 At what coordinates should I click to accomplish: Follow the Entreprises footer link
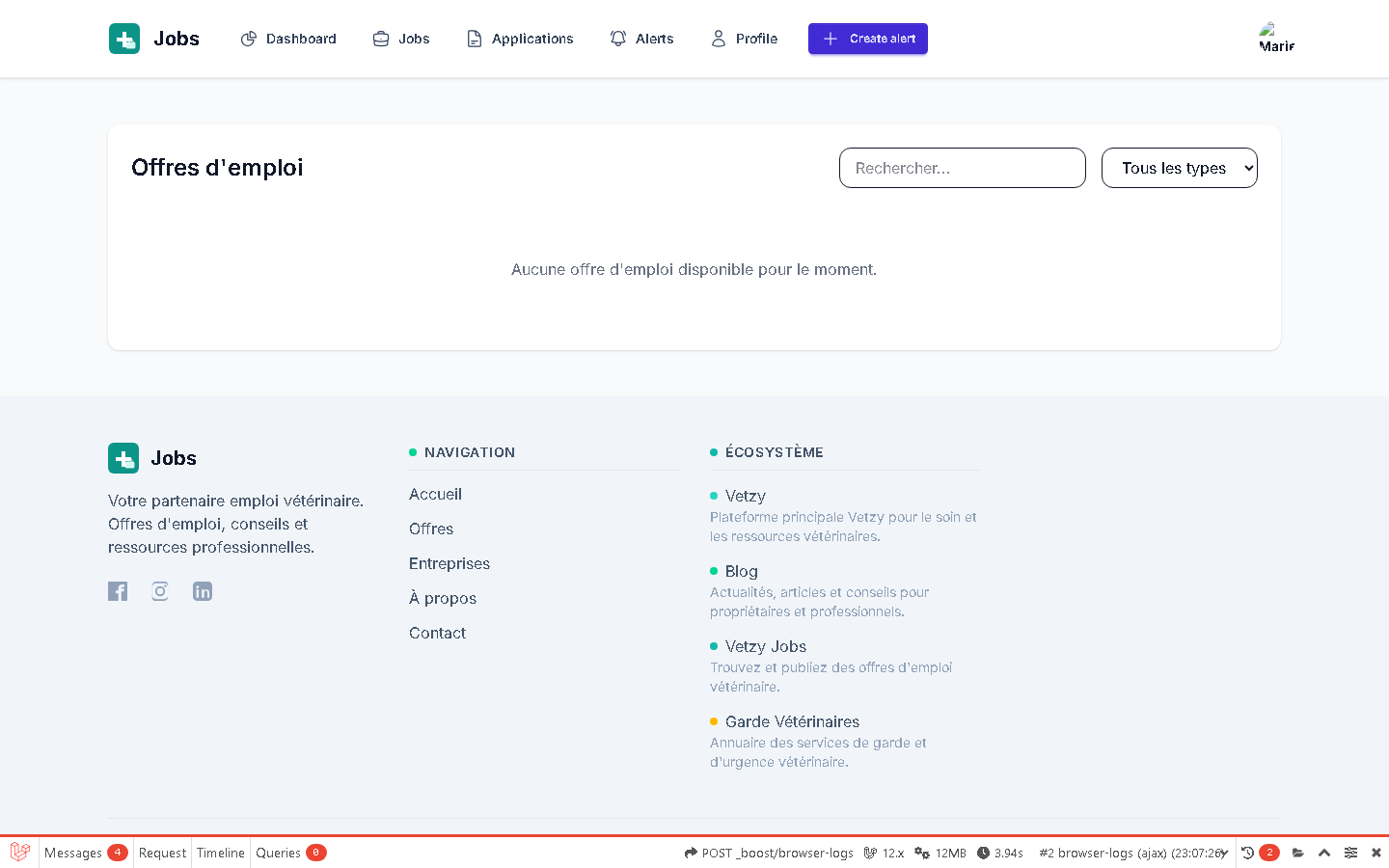pyautogui.click(x=449, y=563)
